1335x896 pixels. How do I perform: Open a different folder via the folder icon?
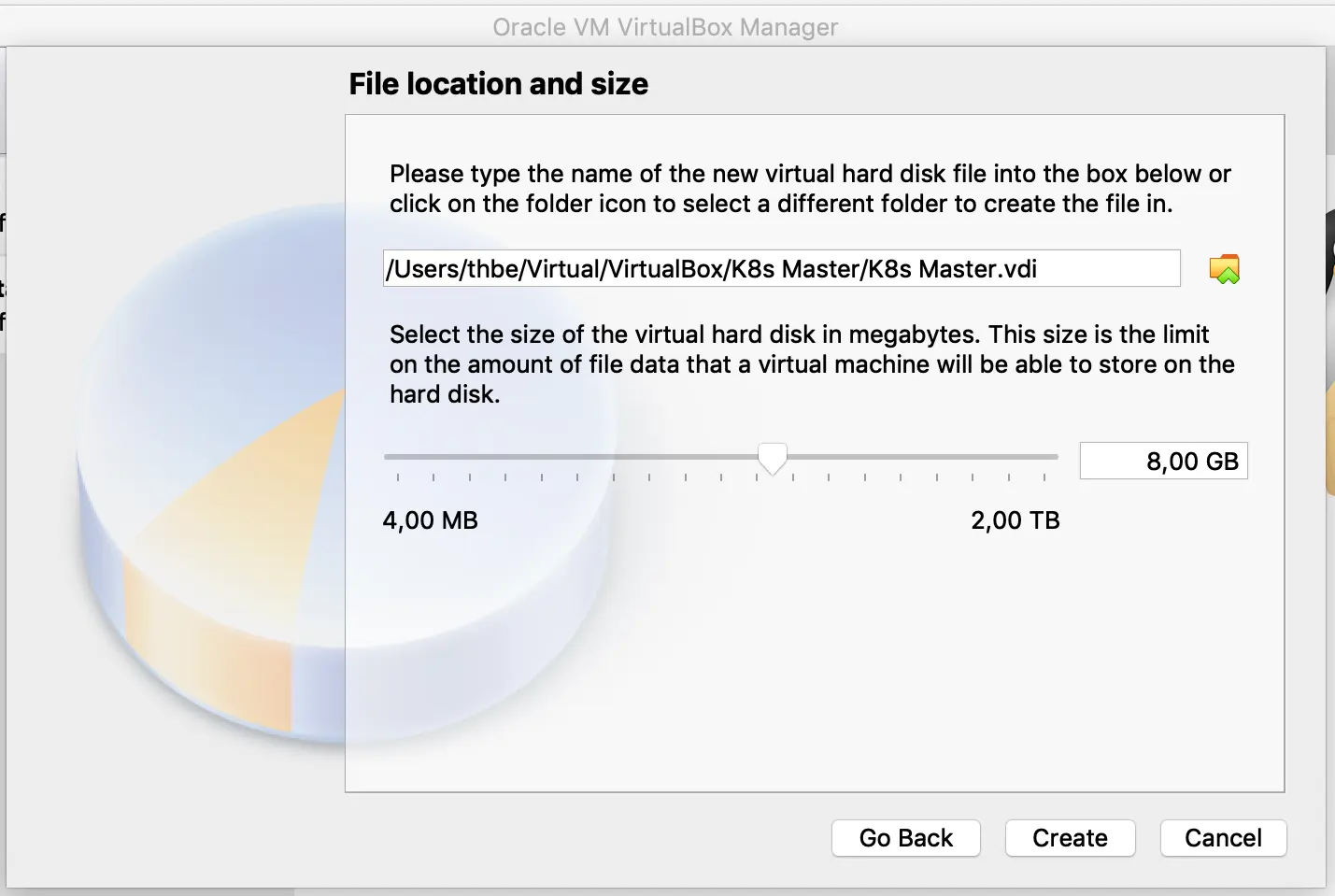[1225, 268]
